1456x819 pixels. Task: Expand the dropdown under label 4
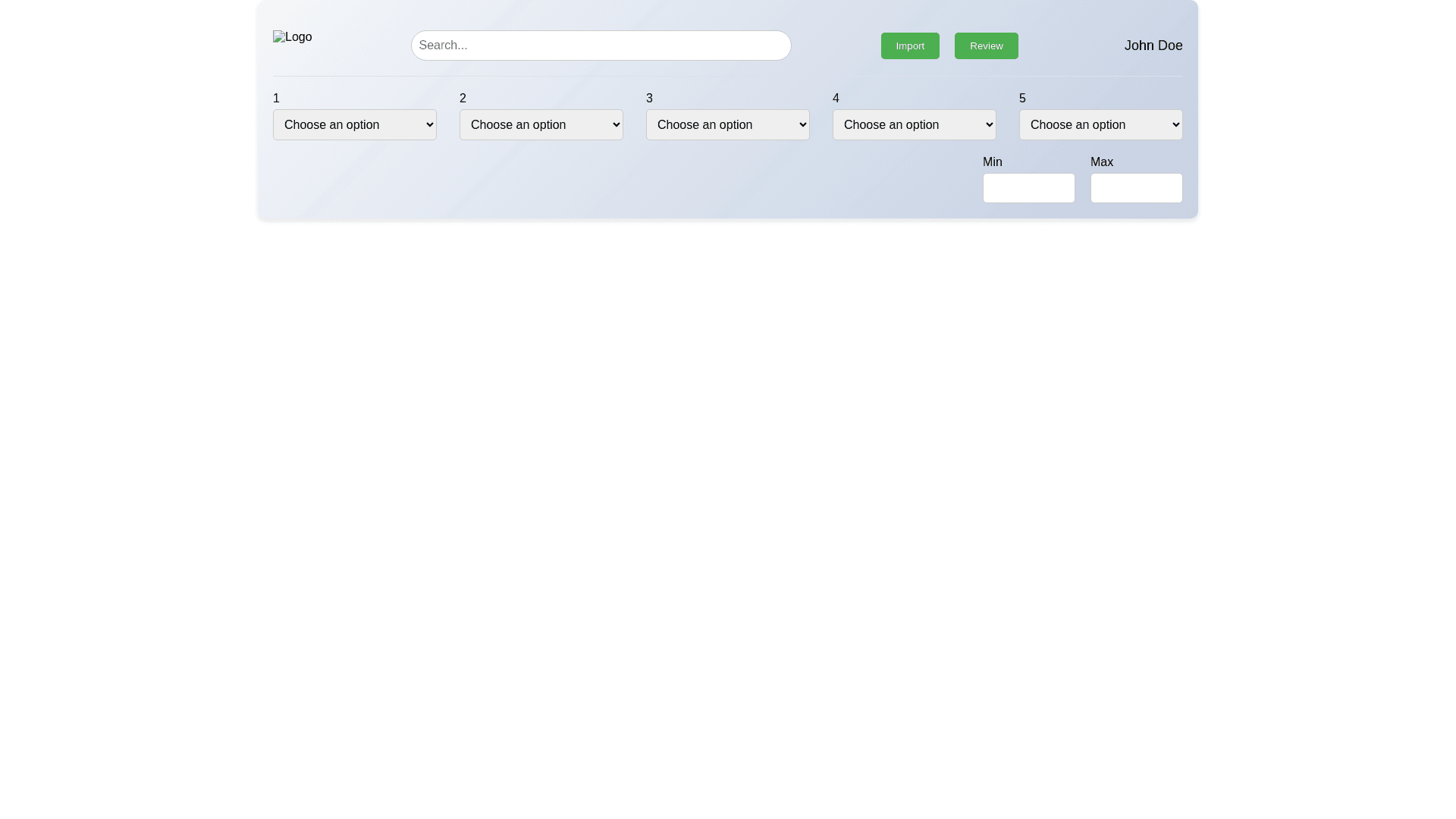pyautogui.click(x=914, y=124)
